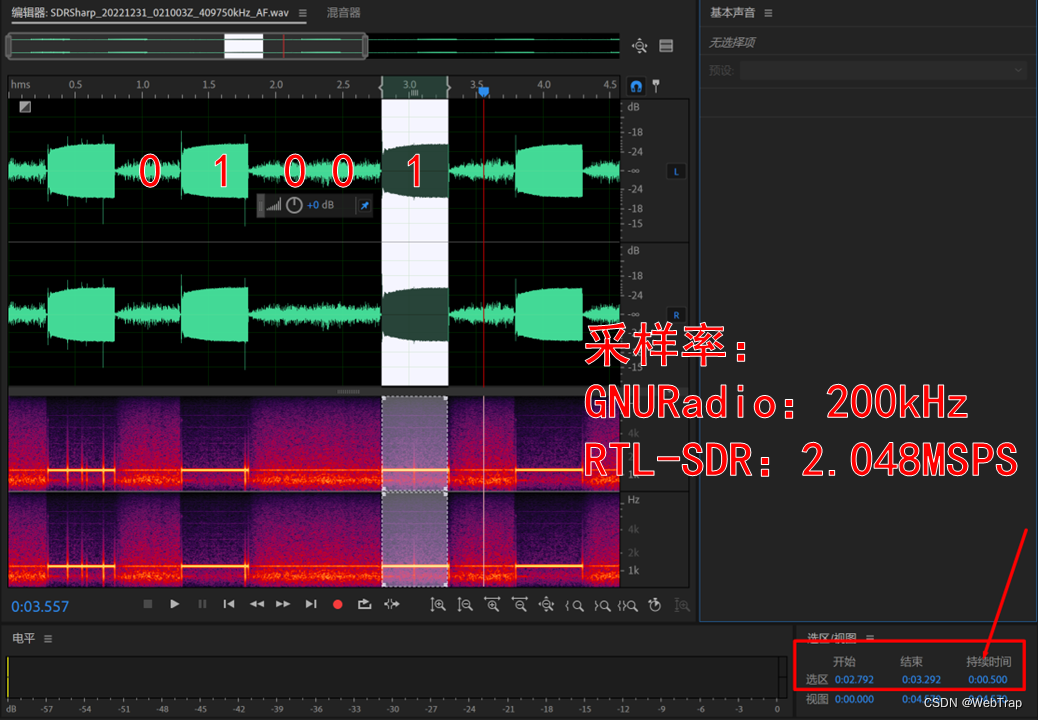1038x720 pixels.
Task: Click selection start value 0:02.792
Action: [854, 680]
